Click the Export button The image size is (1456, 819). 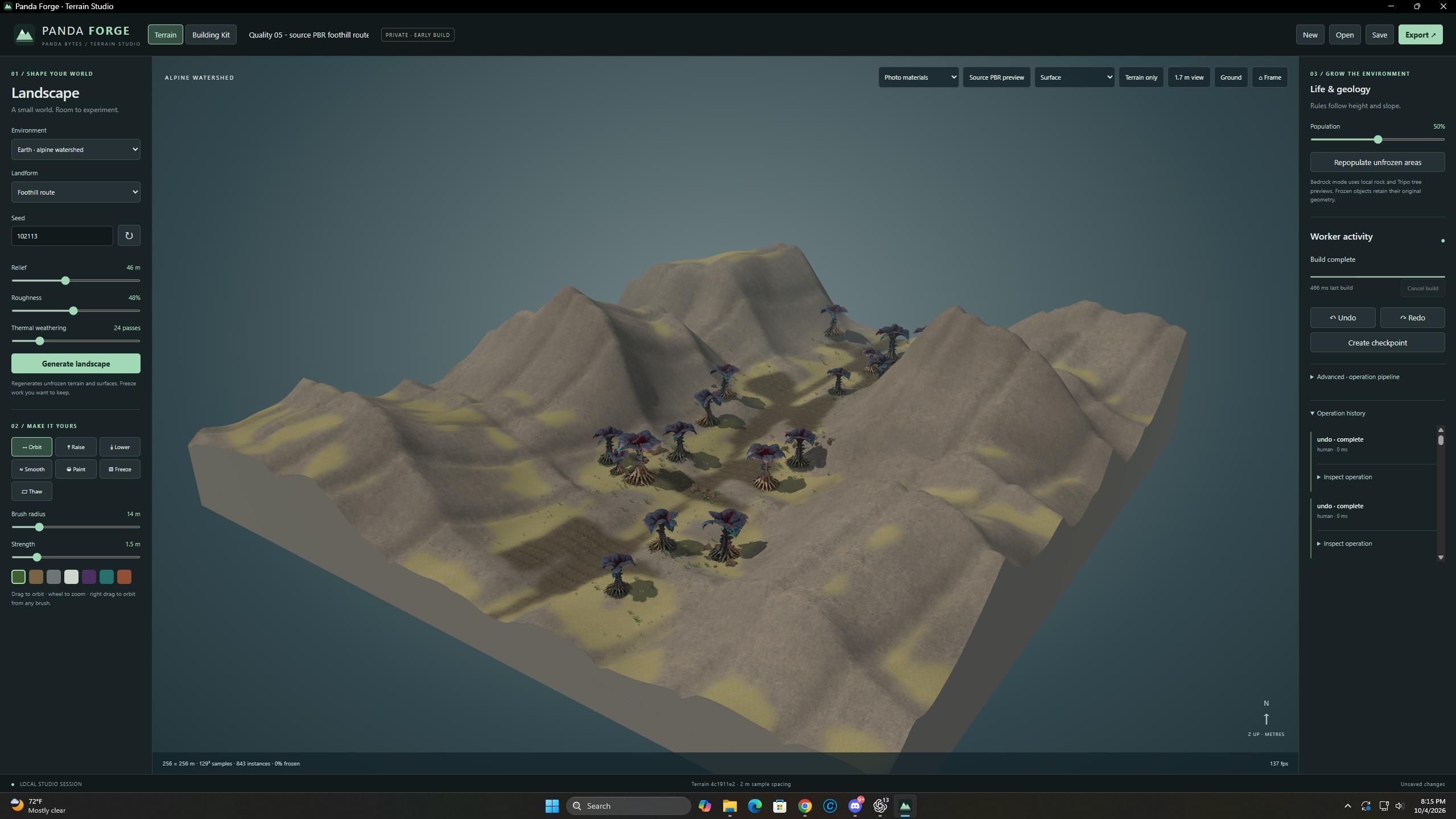tap(1420, 35)
